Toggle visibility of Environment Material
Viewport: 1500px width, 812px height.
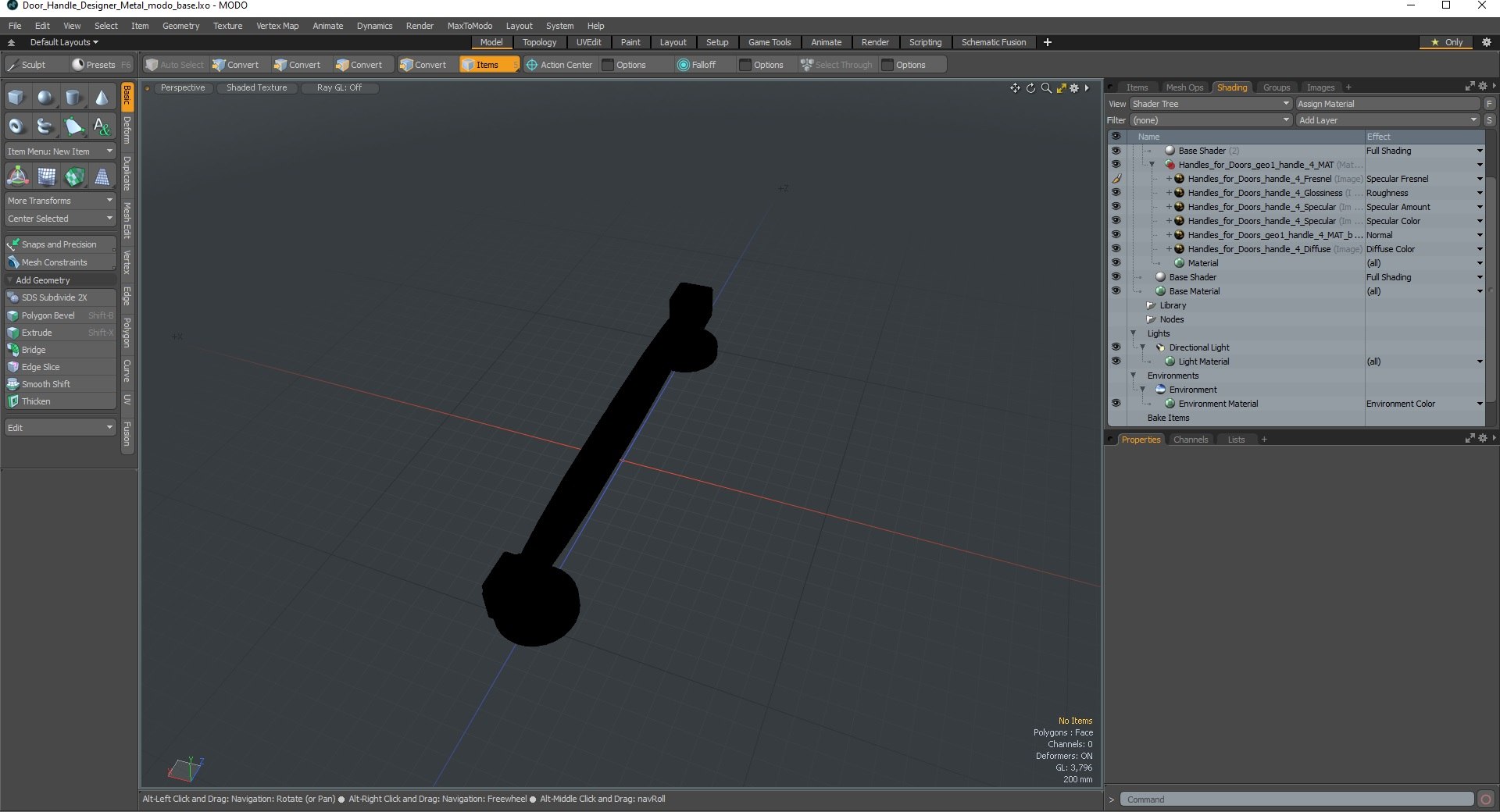tap(1116, 404)
